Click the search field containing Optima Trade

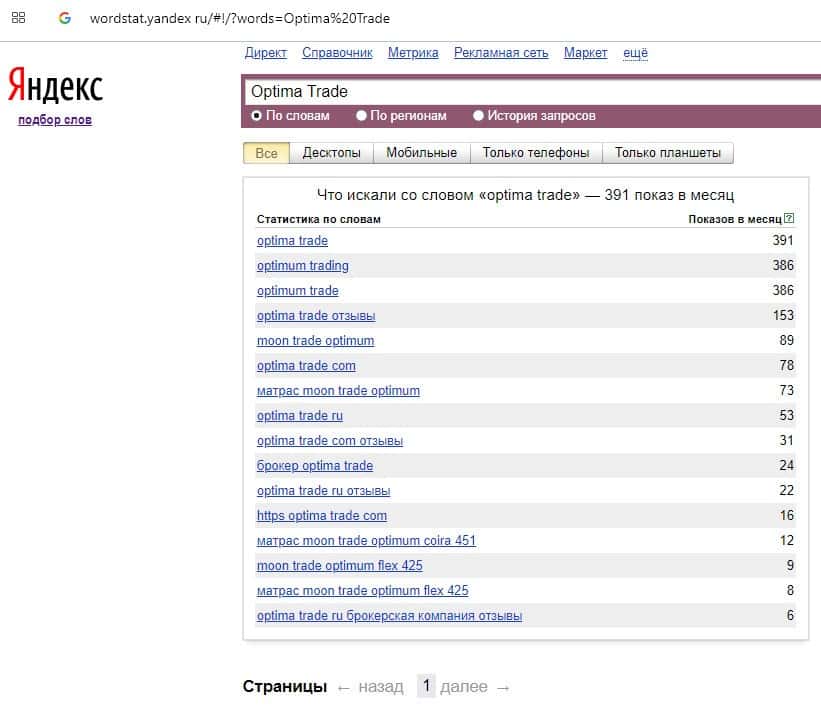[x=530, y=91]
